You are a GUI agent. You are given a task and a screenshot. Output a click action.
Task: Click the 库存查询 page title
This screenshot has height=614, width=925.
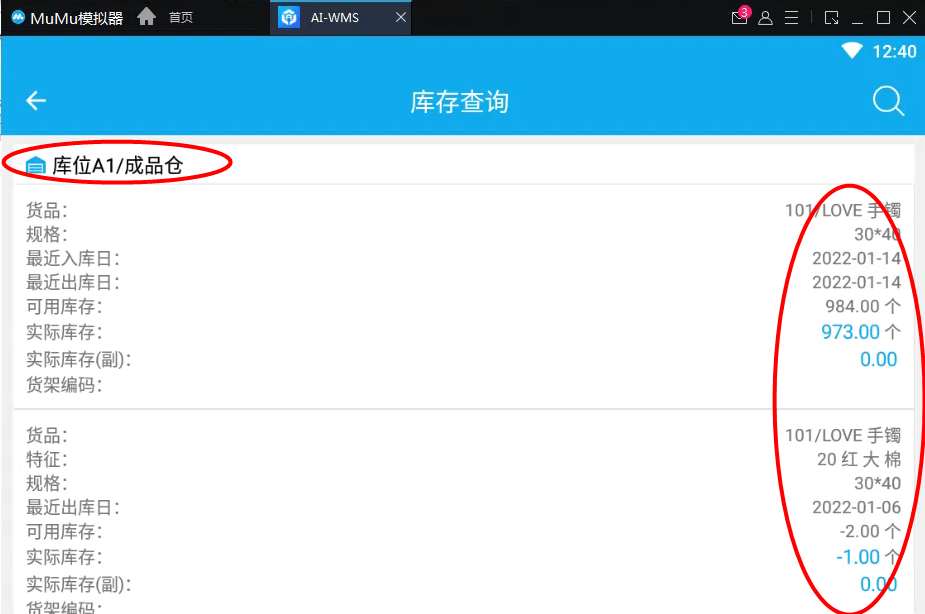point(460,102)
